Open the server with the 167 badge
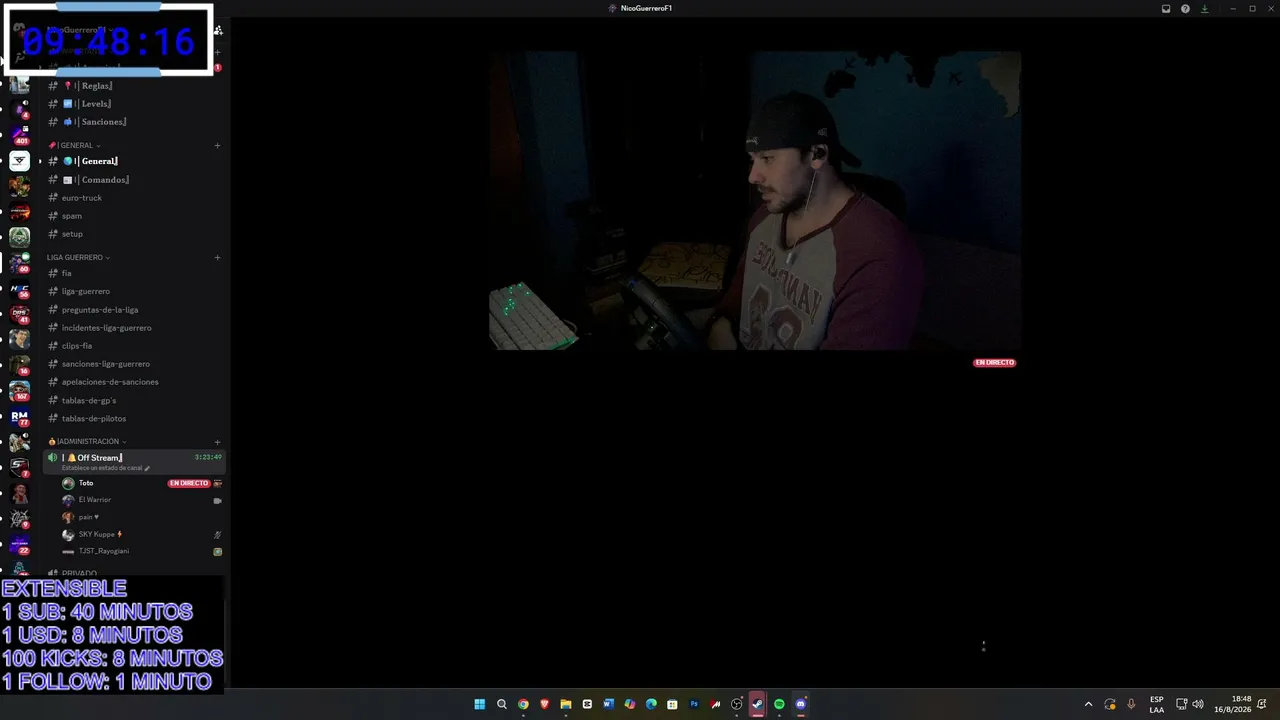This screenshot has width=1280, height=720. coord(20,390)
